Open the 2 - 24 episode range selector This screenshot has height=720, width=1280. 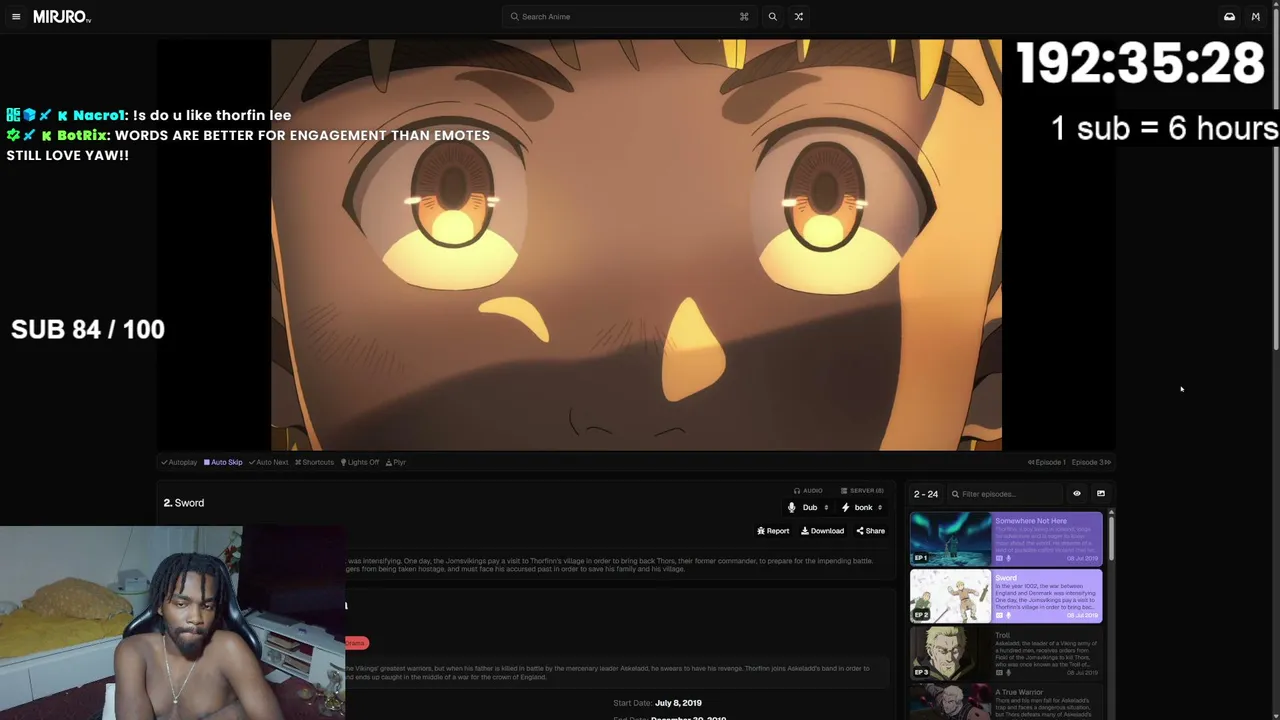pos(926,494)
